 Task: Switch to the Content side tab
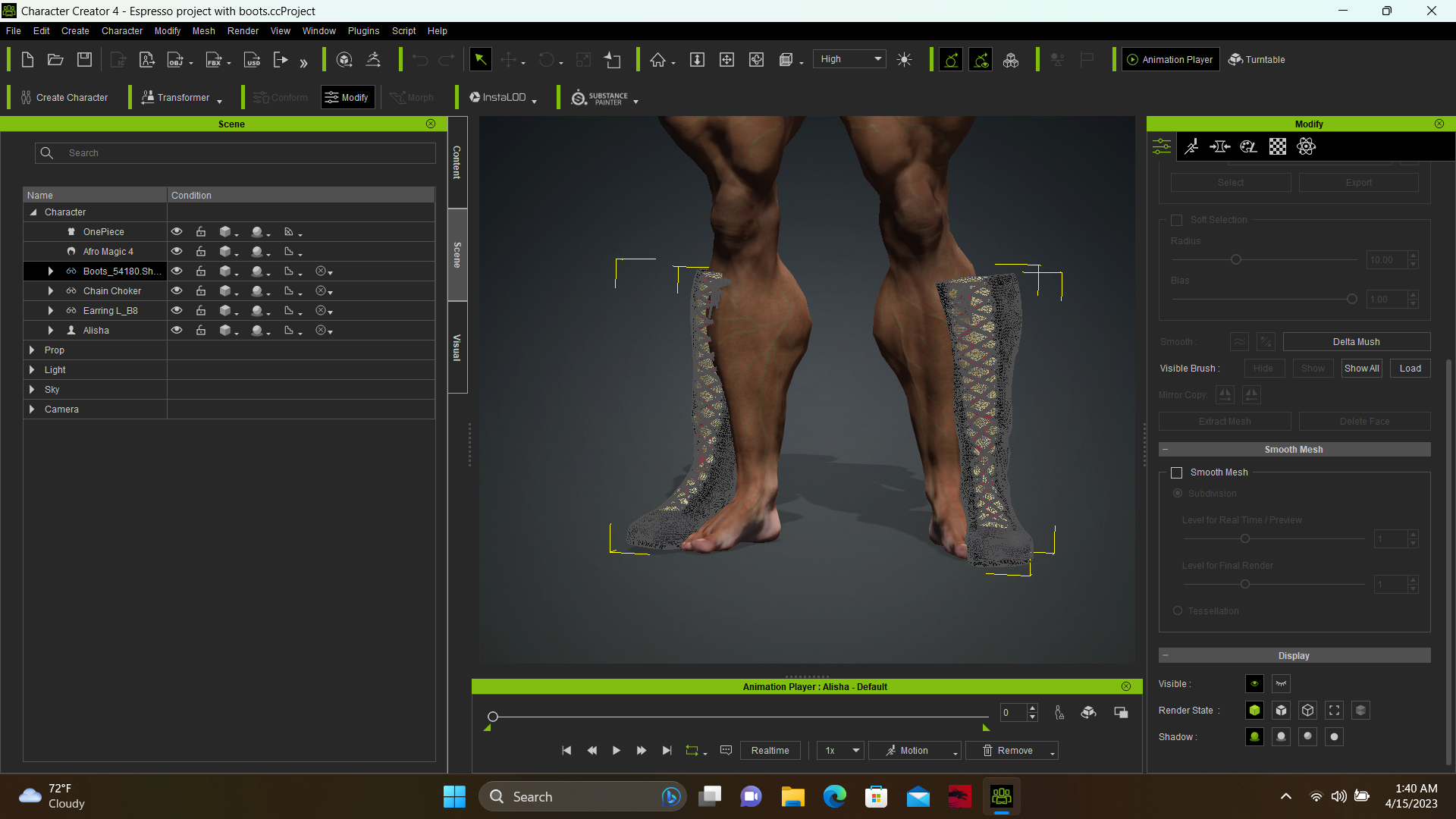point(457,162)
